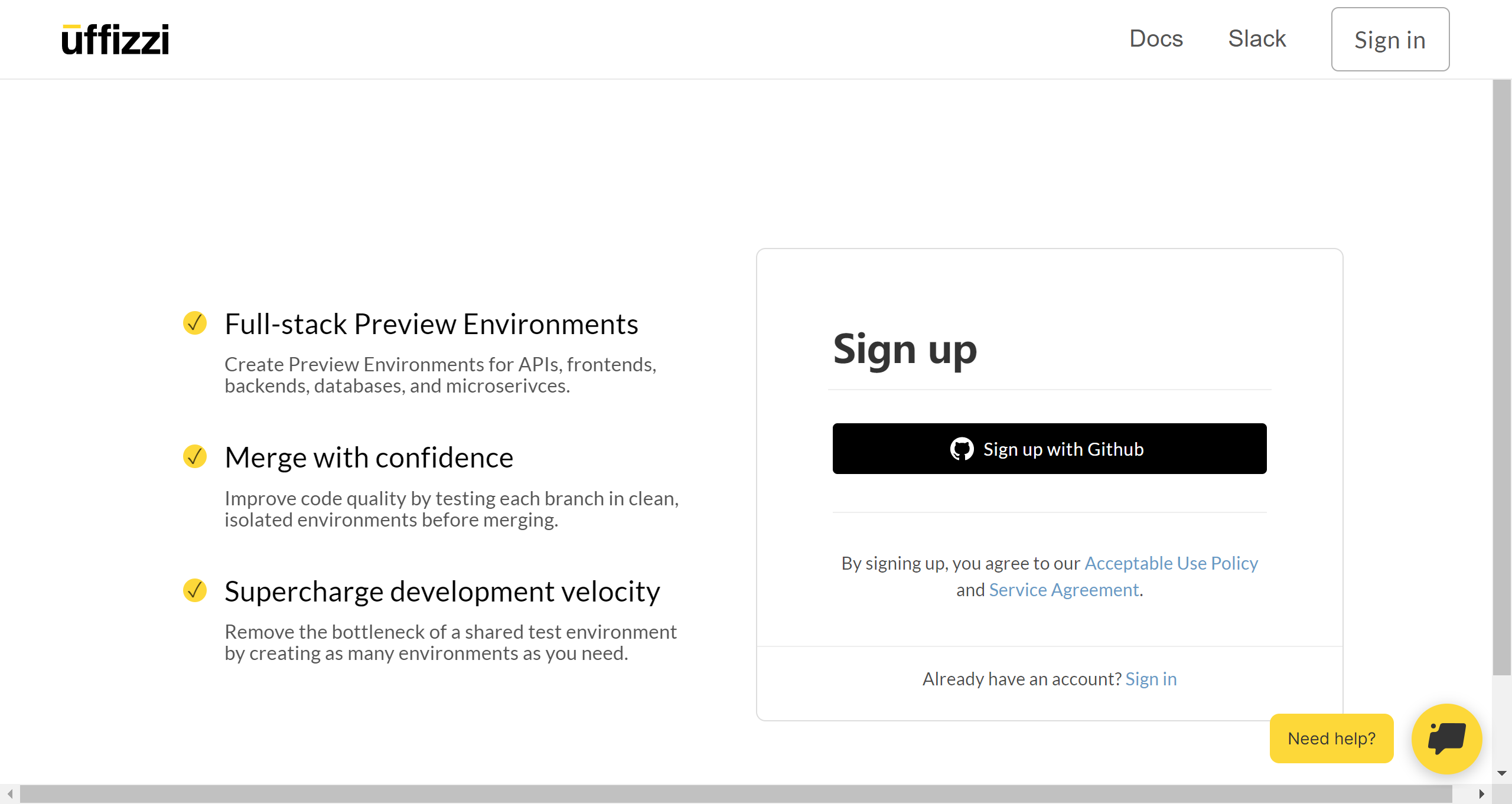Open the Docs menu item

point(1156,39)
